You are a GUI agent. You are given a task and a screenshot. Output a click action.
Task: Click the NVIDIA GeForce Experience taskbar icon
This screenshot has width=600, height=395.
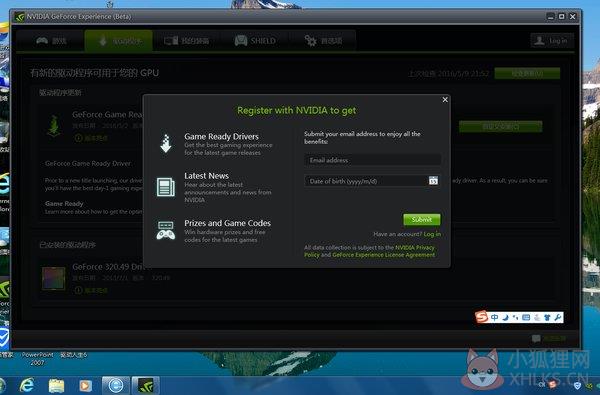point(145,385)
